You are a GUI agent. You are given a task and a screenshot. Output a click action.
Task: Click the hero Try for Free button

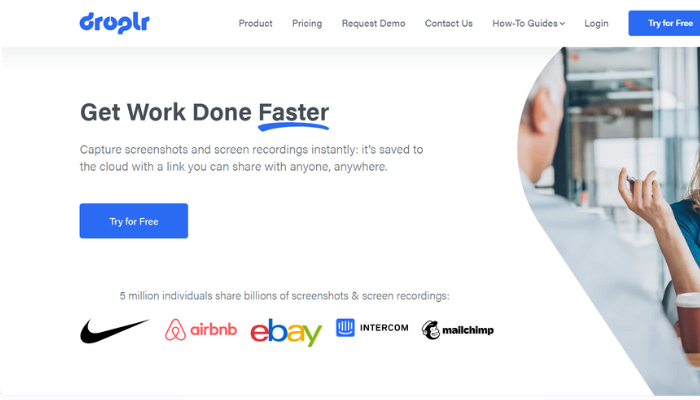pyautogui.click(x=134, y=221)
